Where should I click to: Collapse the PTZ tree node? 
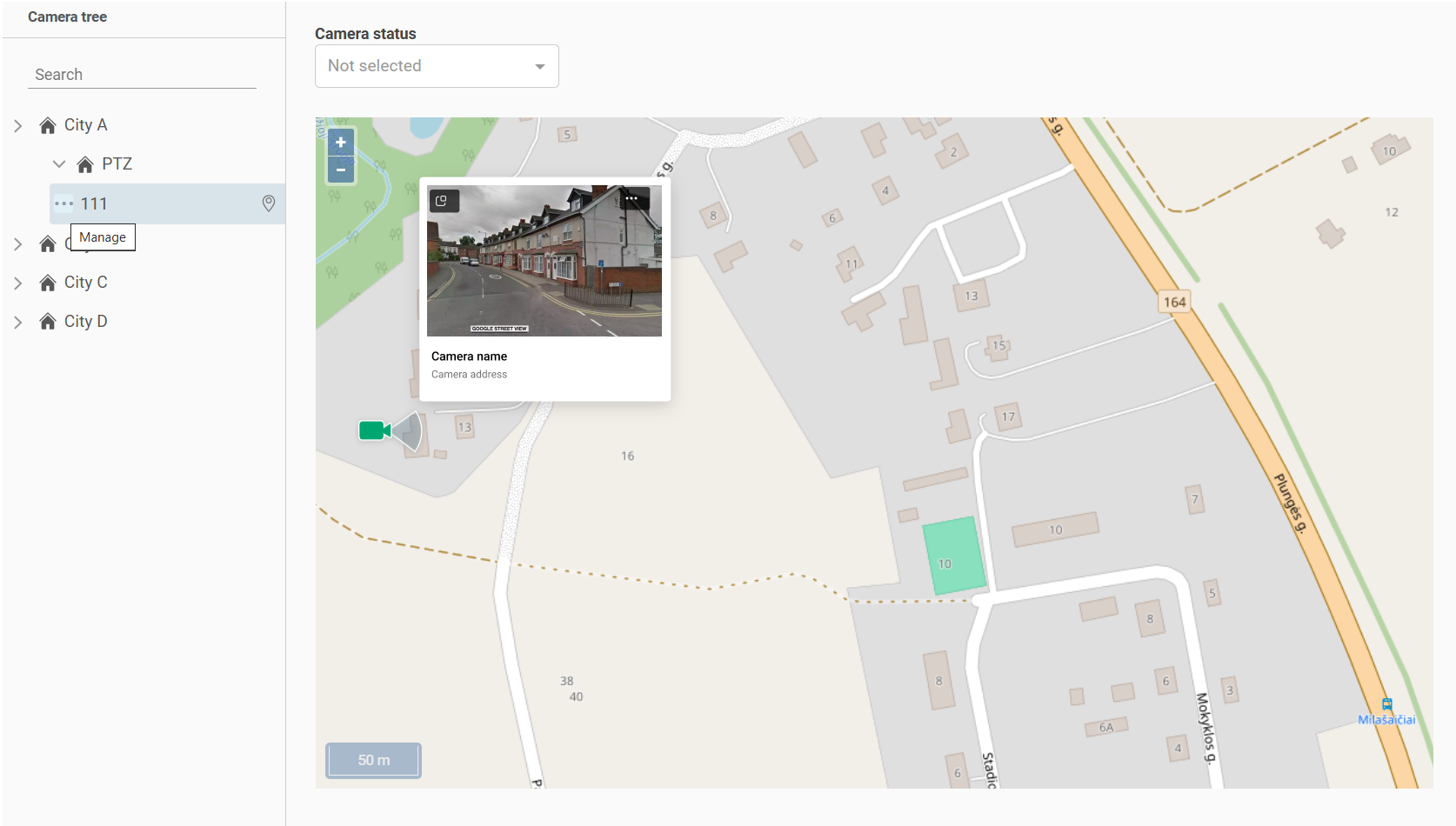(59, 164)
